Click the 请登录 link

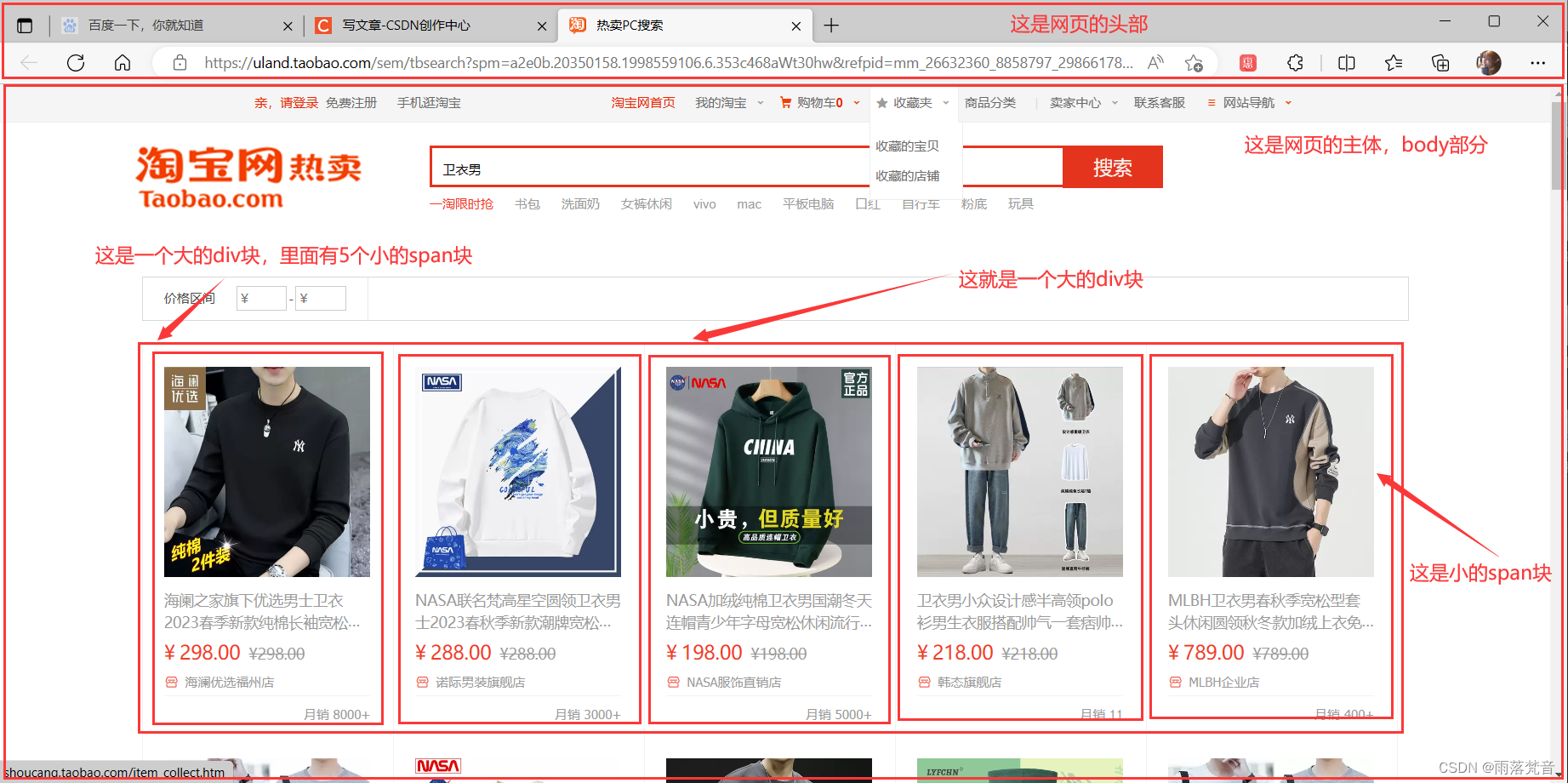click(x=299, y=103)
